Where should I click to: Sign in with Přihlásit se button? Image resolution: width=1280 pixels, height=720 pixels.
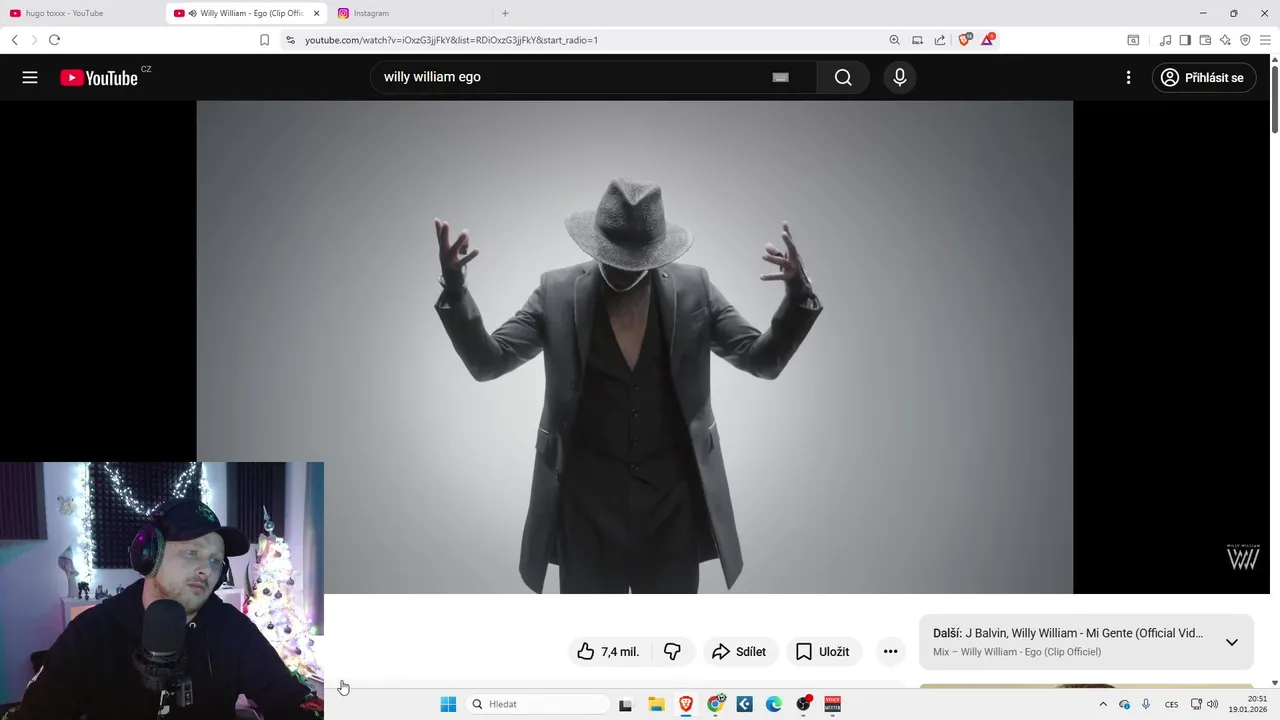click(x=1204, y=77)
